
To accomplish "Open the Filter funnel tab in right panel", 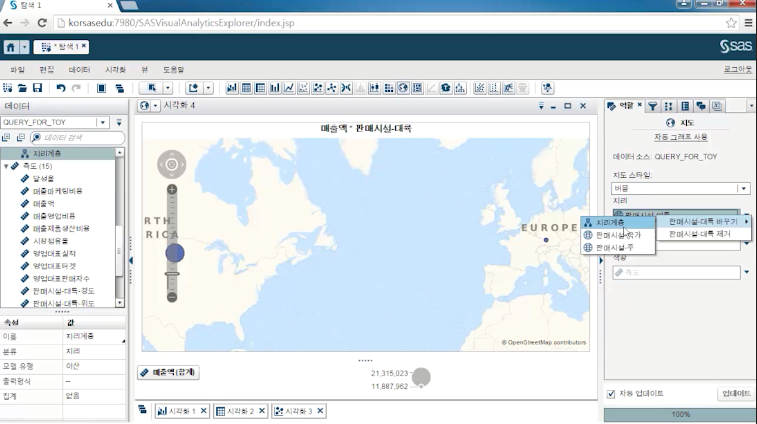I will 652,105.
